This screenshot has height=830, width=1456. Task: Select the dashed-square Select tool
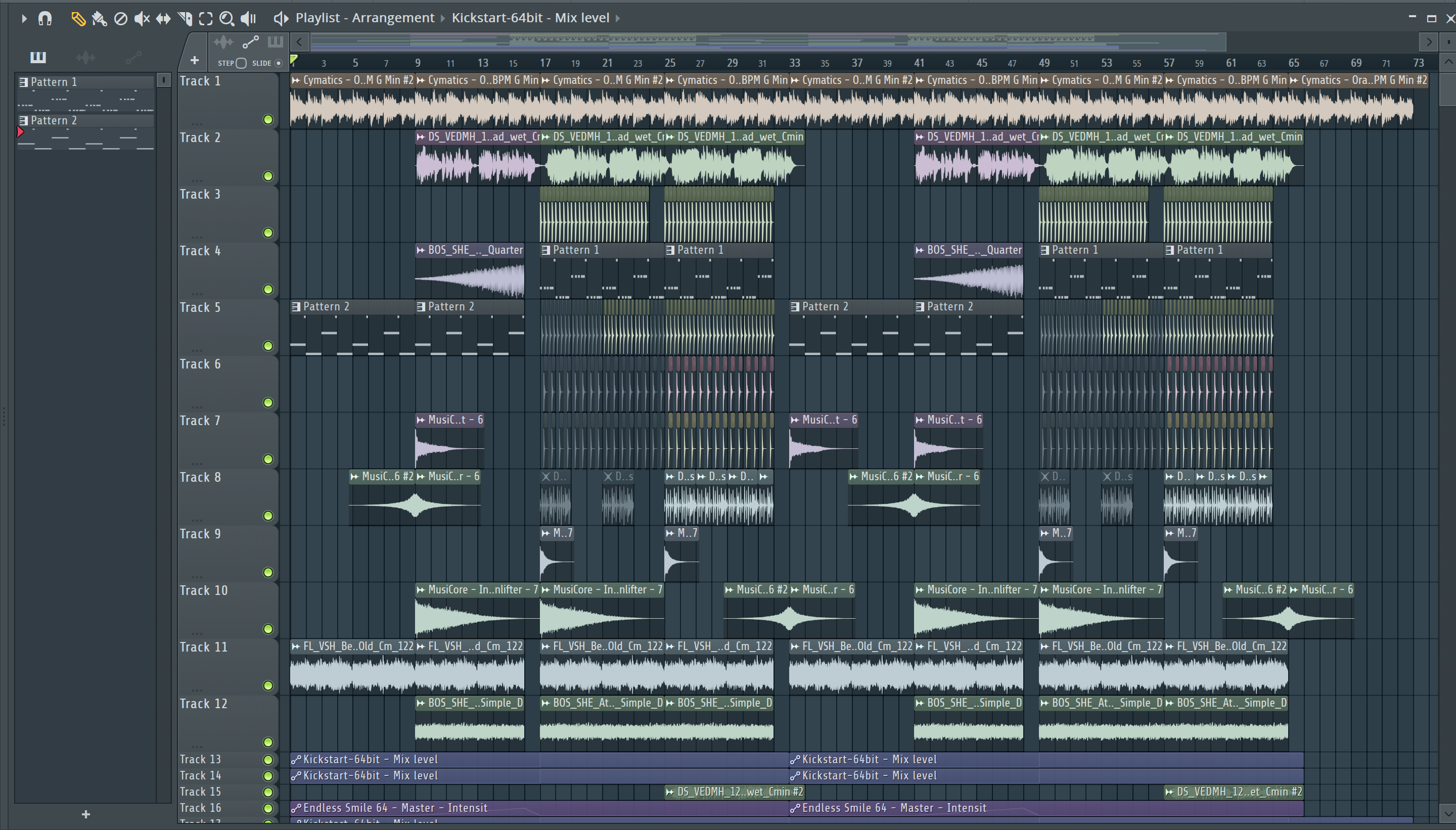206,19
